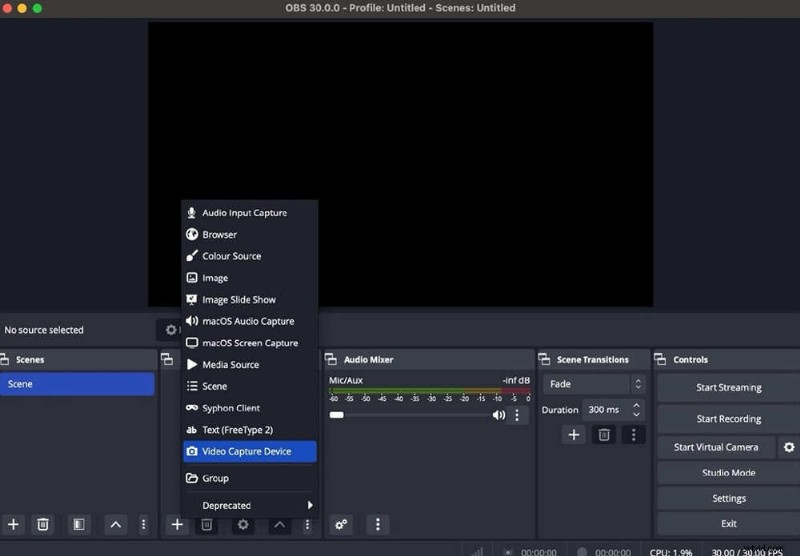Delete the transition with the trash icon

604,434
